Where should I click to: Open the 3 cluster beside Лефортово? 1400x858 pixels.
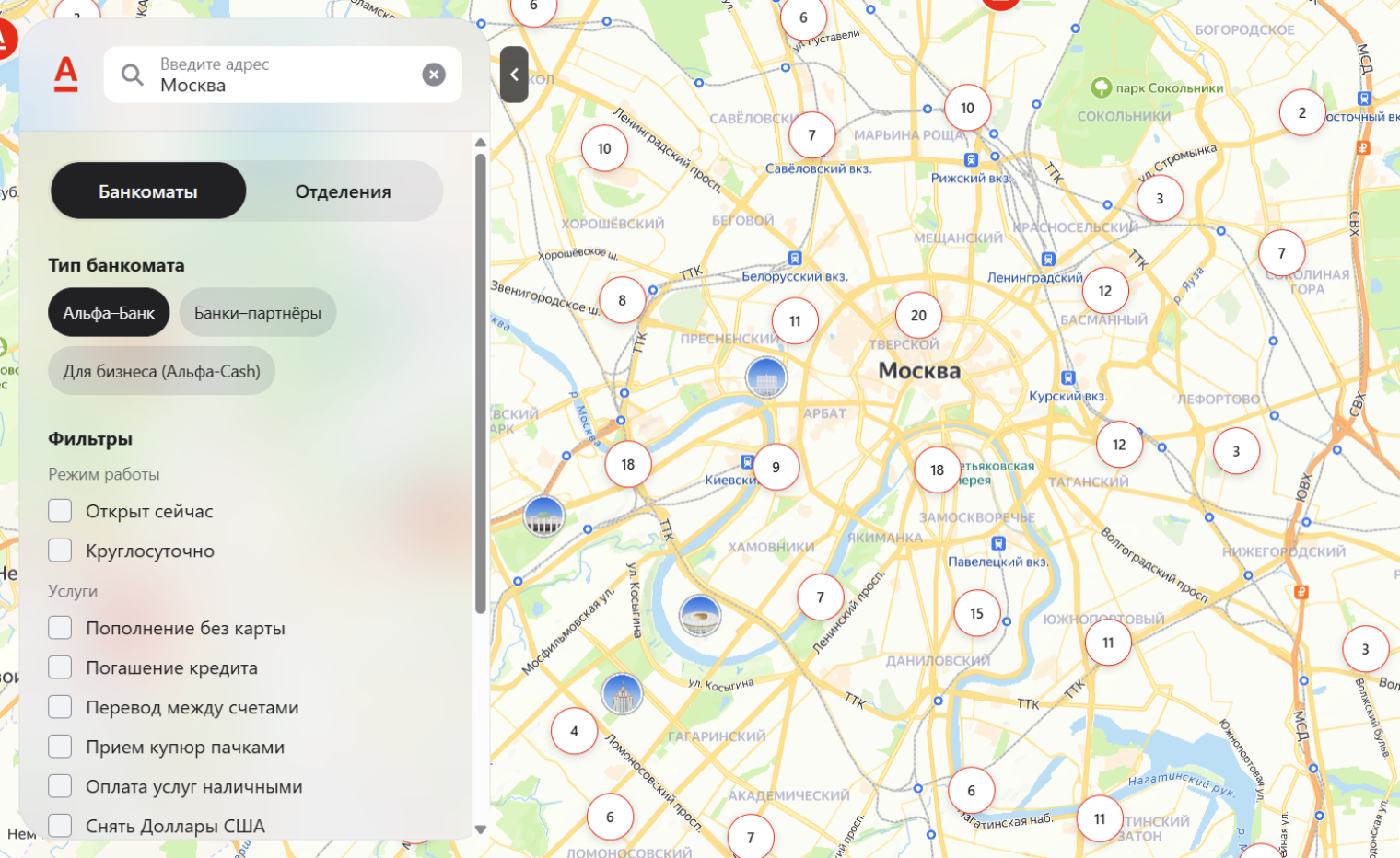[1236, 452]
